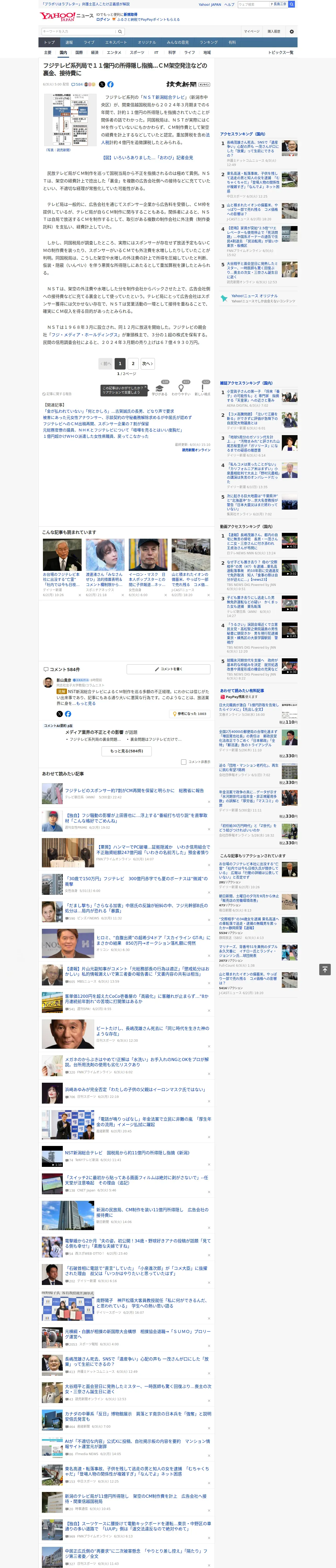This screenshot has width=336, height=1568.
Task: Share the article on Facebook from the headline
Action: pos(110,85)
